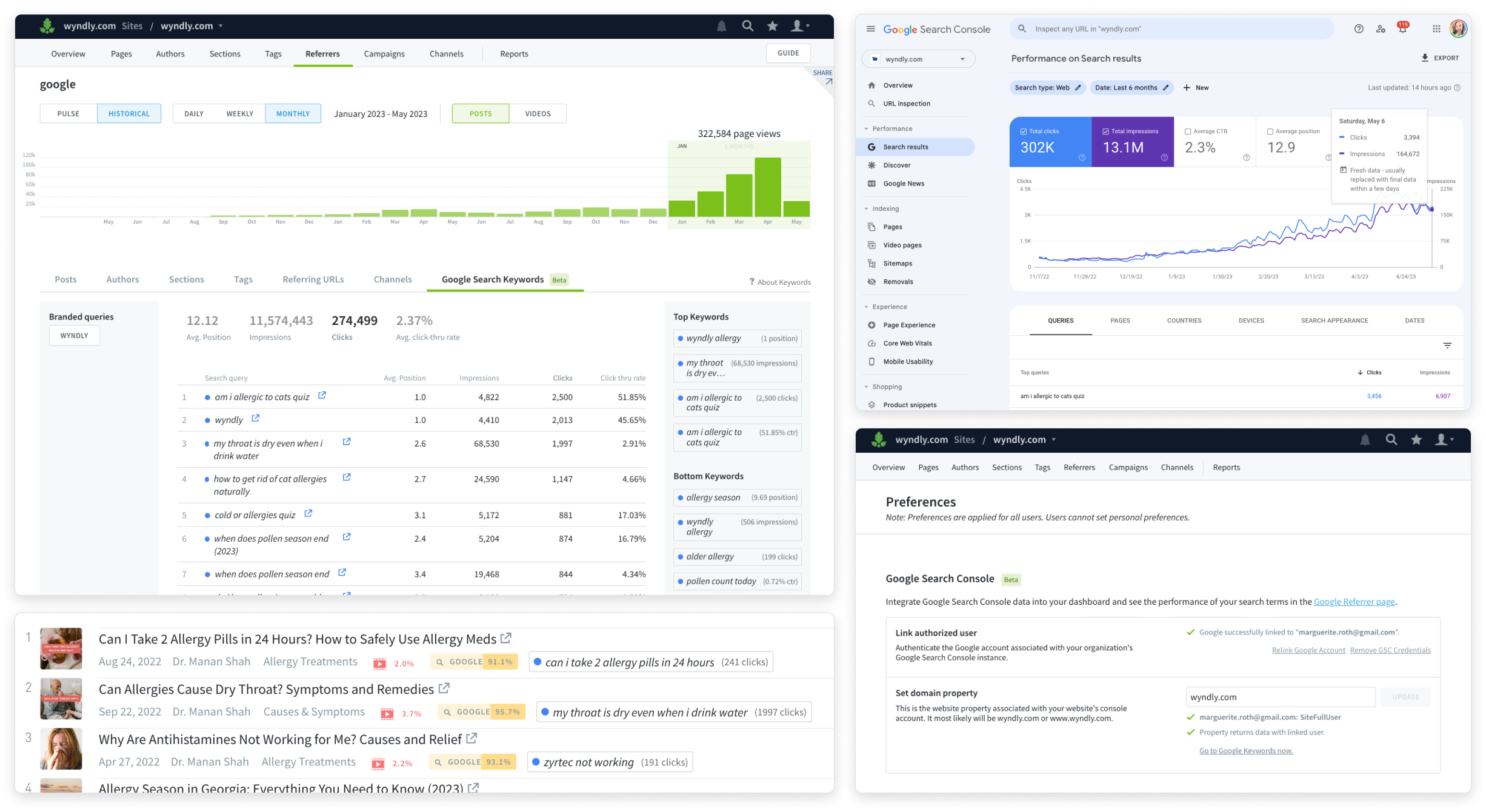Image resolution: width=1486 pixels, height=812 pixels.
Task: Click the SHARE arrow icon above the chart
Action: [828, 81]
